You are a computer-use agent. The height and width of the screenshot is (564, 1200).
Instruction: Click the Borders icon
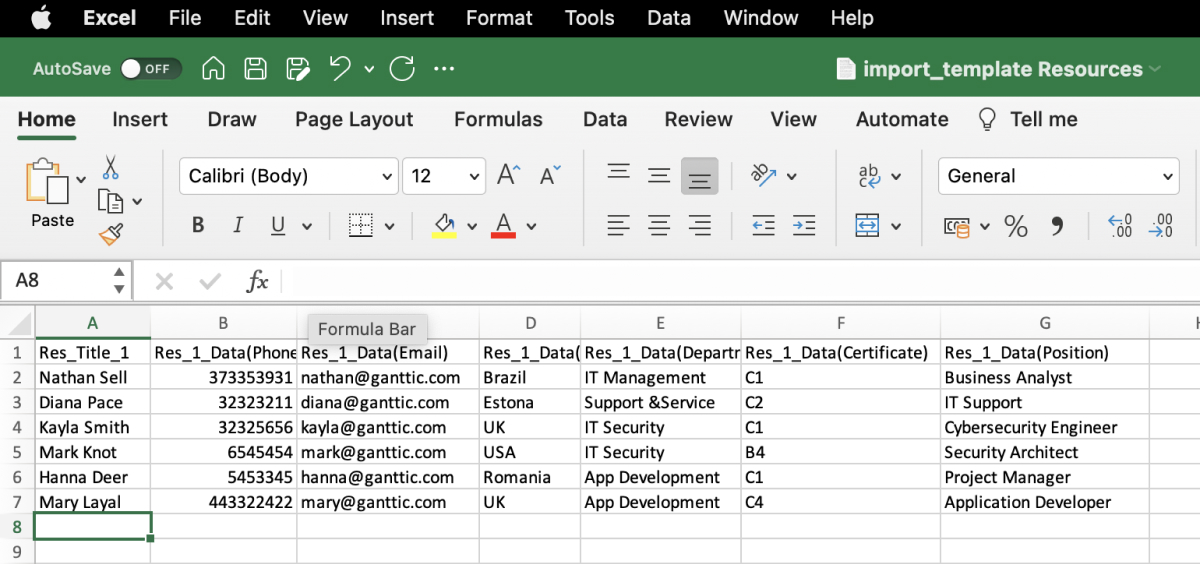(360, 225)
